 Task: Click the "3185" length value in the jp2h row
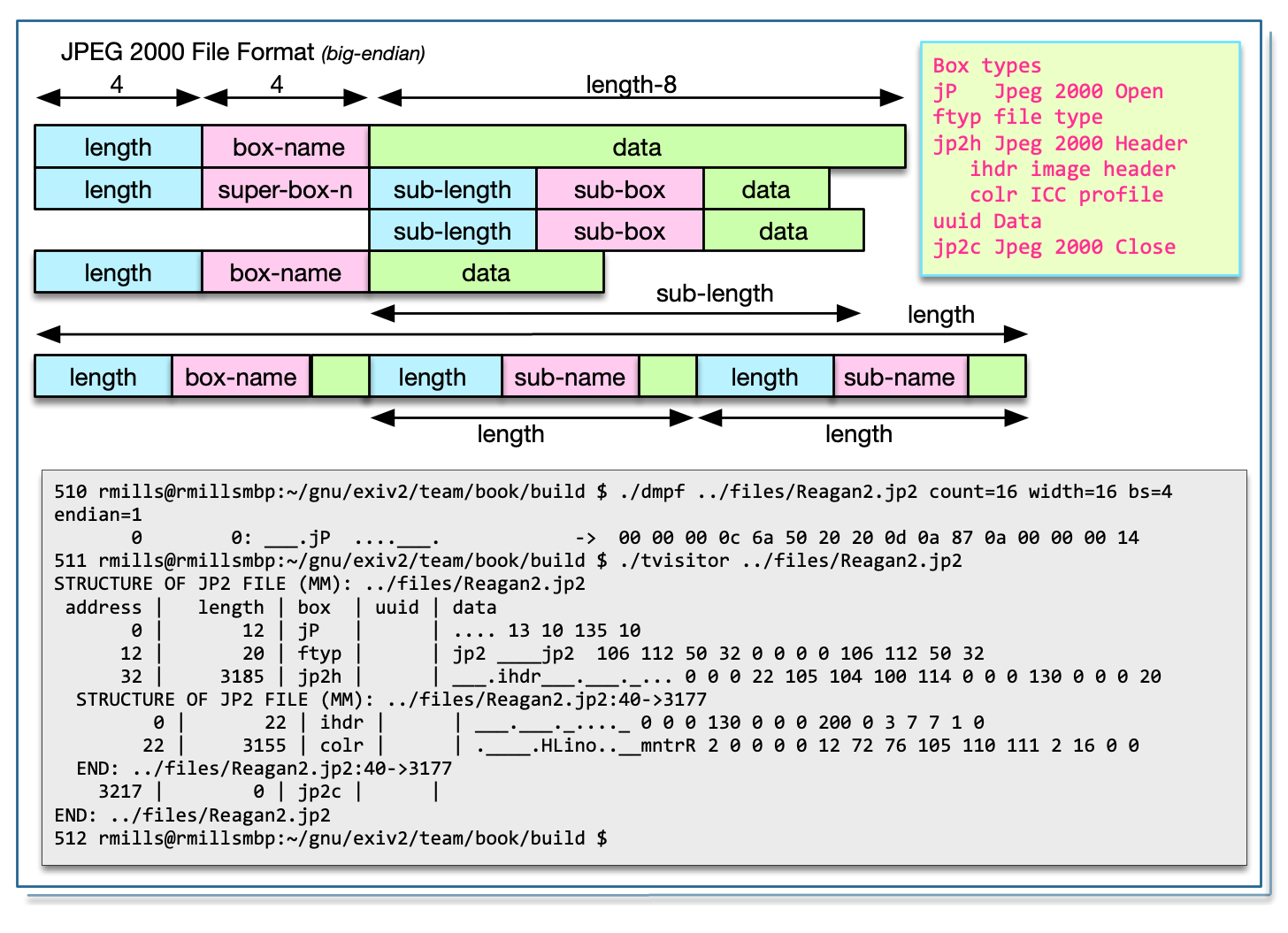241,677
